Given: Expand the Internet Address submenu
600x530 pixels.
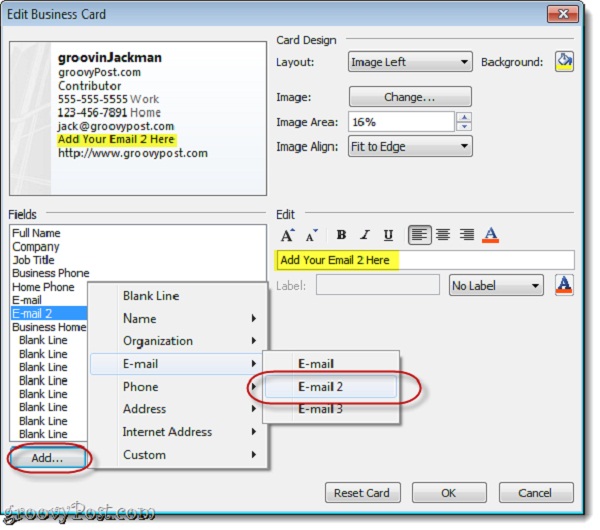Looking at the screenshot, I should pos(178,432).
